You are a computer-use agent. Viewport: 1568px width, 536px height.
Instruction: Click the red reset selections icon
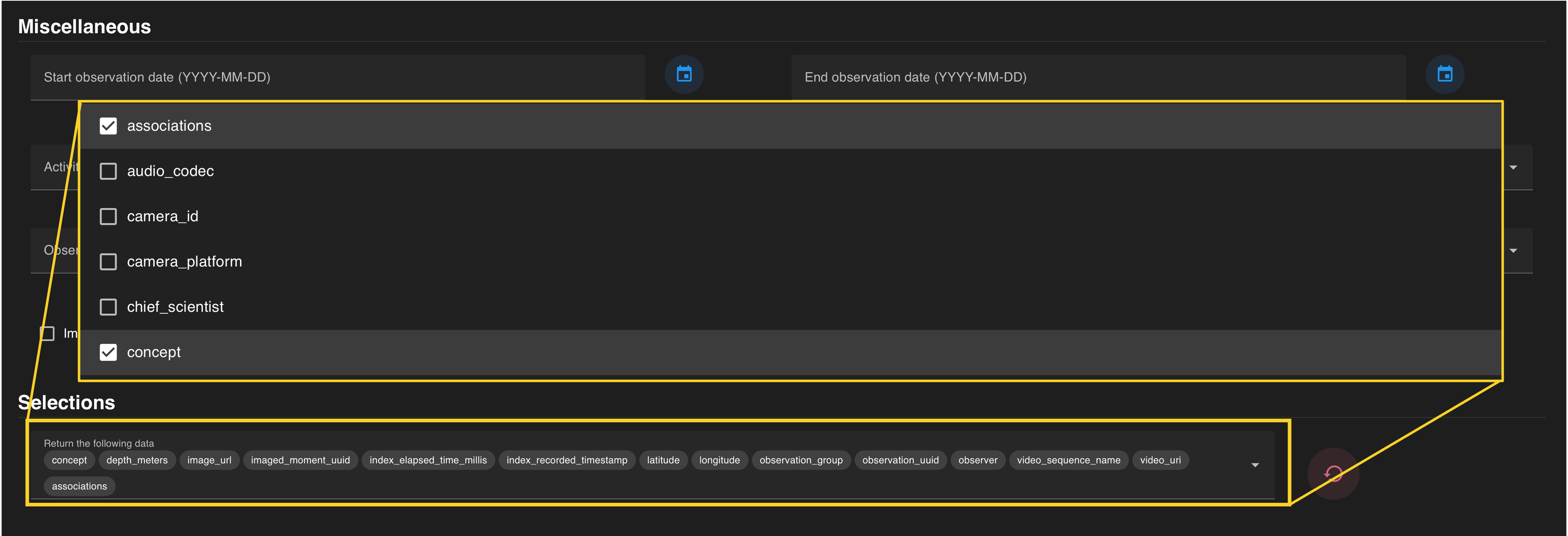1333,473
